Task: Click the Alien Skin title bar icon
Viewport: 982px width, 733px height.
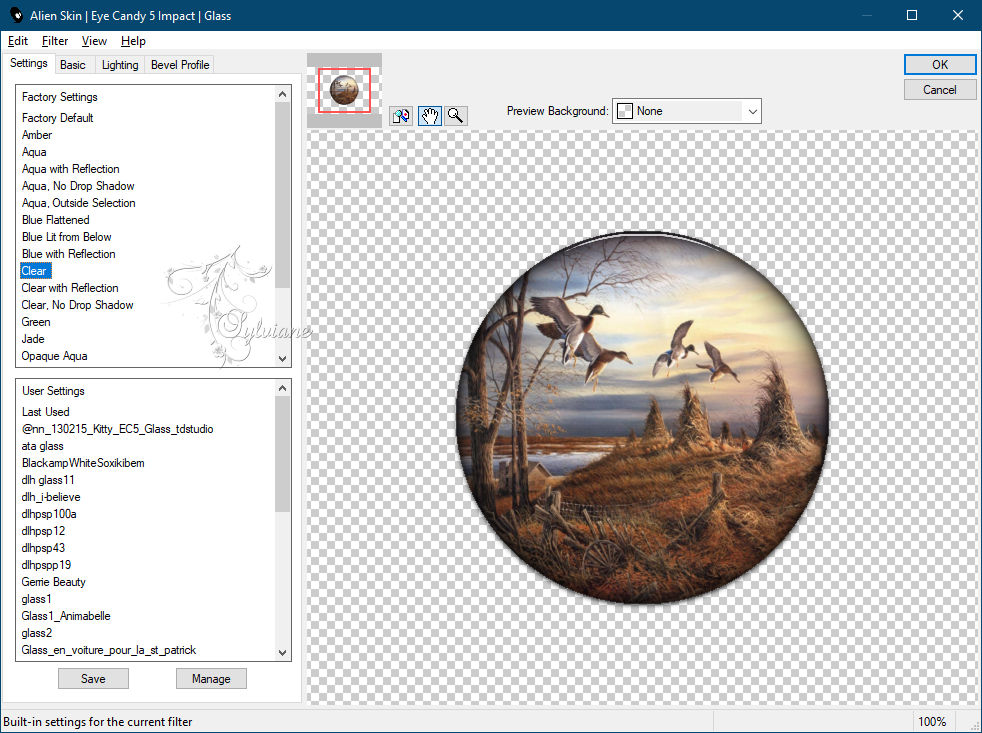Action: [x=16, y=16]
